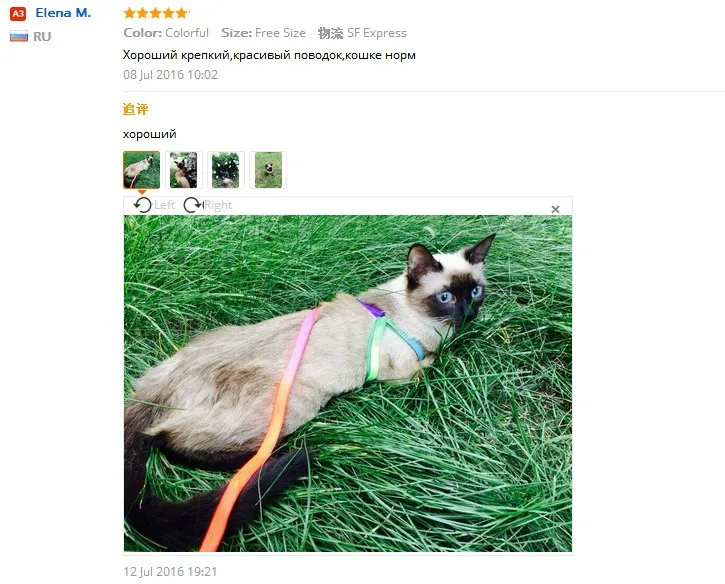Show the fourth thumbnail of sitting cat
This screenshot has width=725, height=584.
tap(268, 170)
